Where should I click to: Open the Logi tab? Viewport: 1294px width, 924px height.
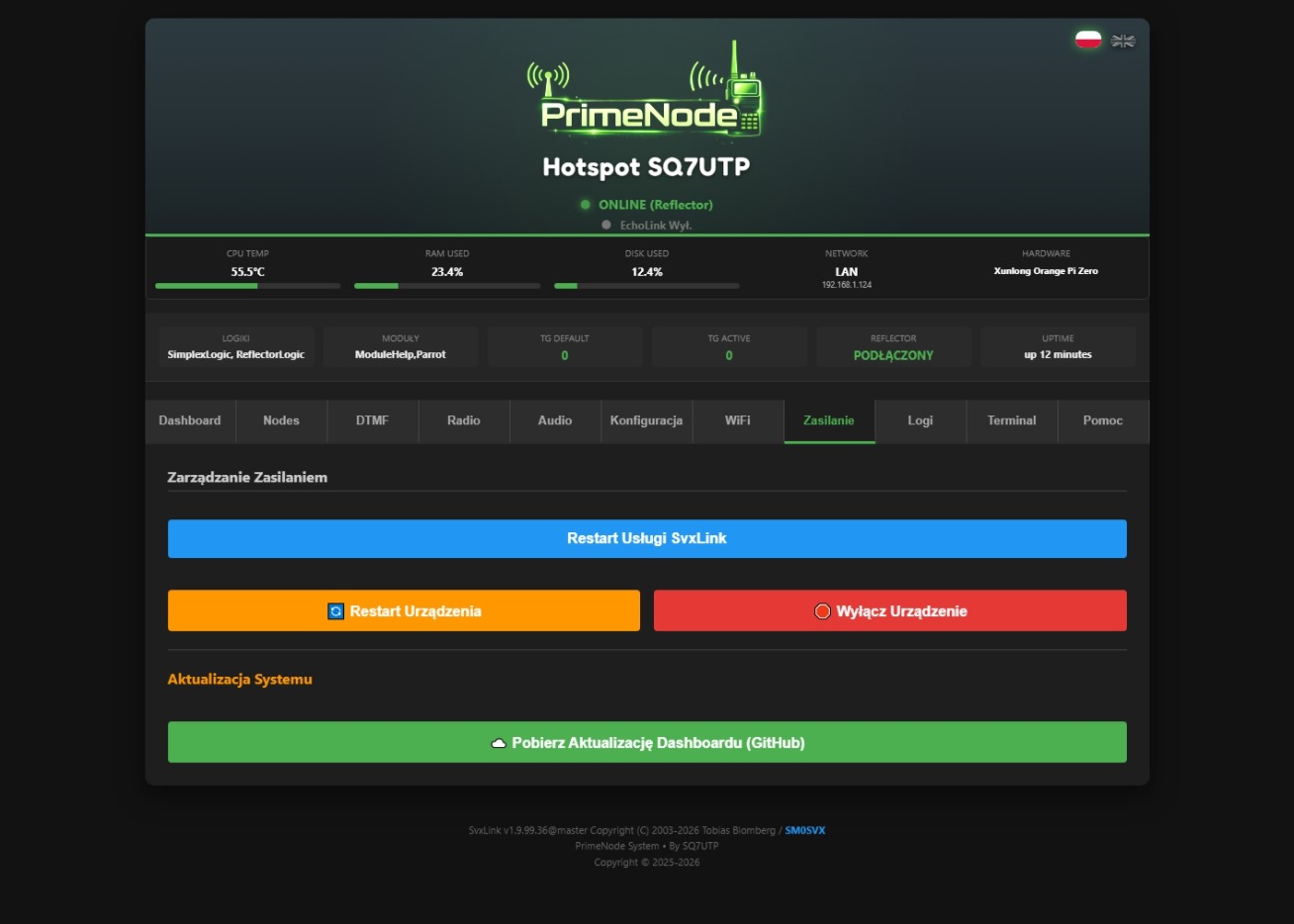point(920,421)
